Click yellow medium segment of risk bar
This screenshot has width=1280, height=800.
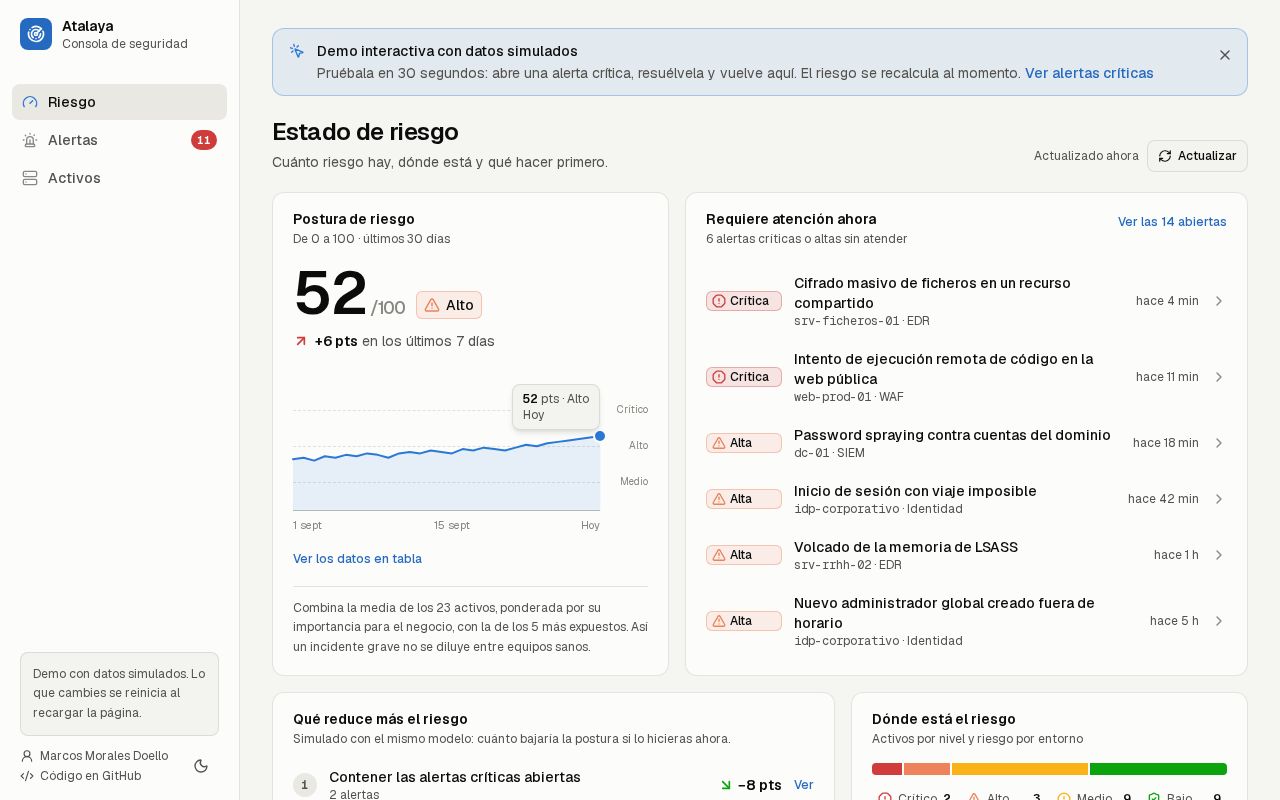point(1020,769)
